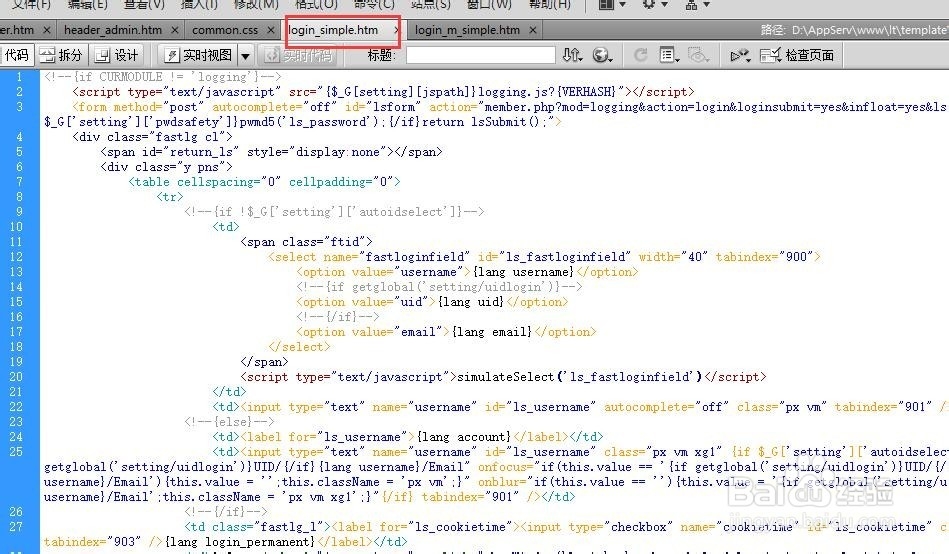Close the common.css tab

(x=271, y=30)
